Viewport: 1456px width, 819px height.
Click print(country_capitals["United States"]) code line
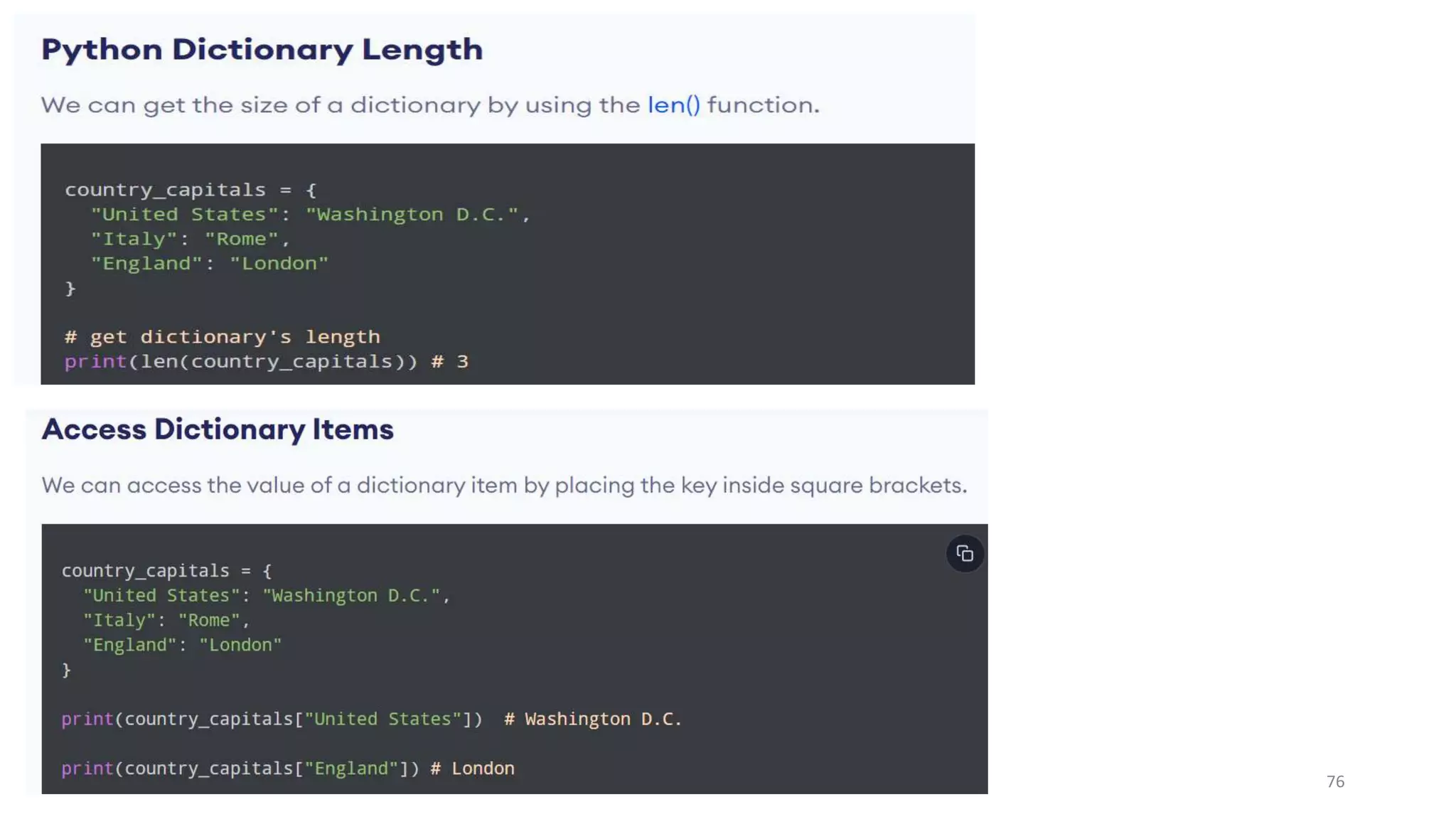272,719
